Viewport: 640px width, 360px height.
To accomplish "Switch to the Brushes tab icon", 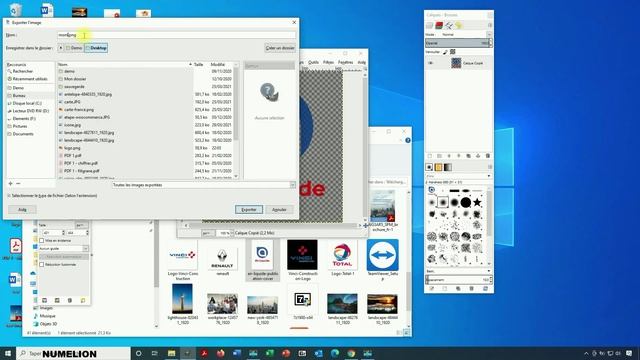I will click(429, 167).
